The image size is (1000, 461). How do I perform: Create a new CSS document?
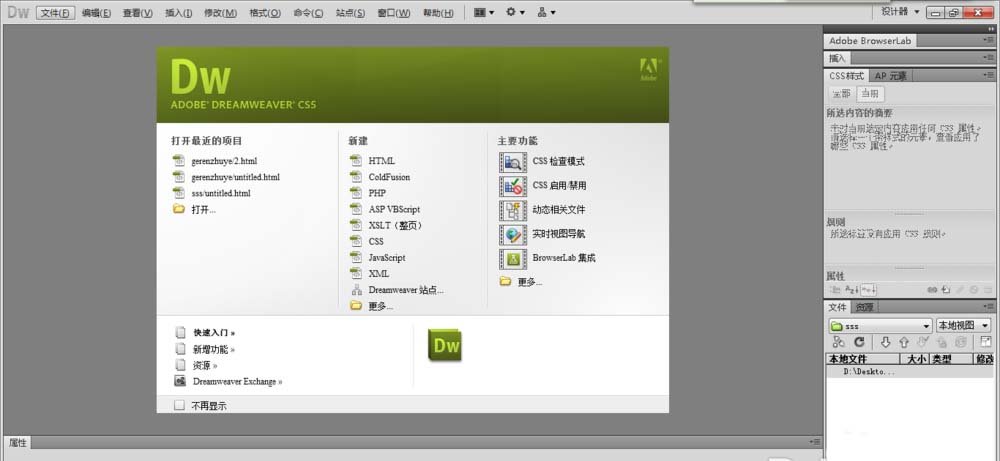tap(376, 242)
